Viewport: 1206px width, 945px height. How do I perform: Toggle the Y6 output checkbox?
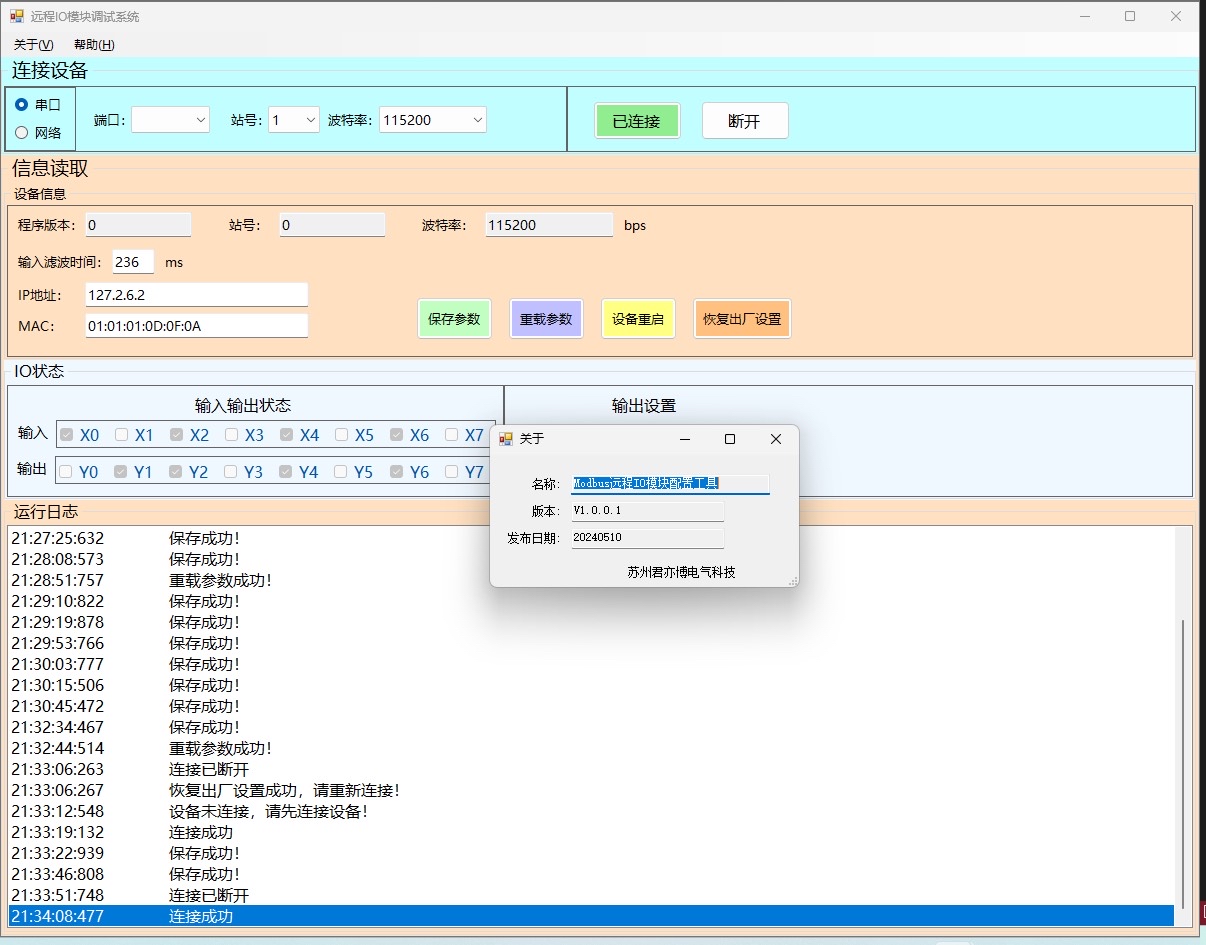pyautogui.click(x=397, y=472)
